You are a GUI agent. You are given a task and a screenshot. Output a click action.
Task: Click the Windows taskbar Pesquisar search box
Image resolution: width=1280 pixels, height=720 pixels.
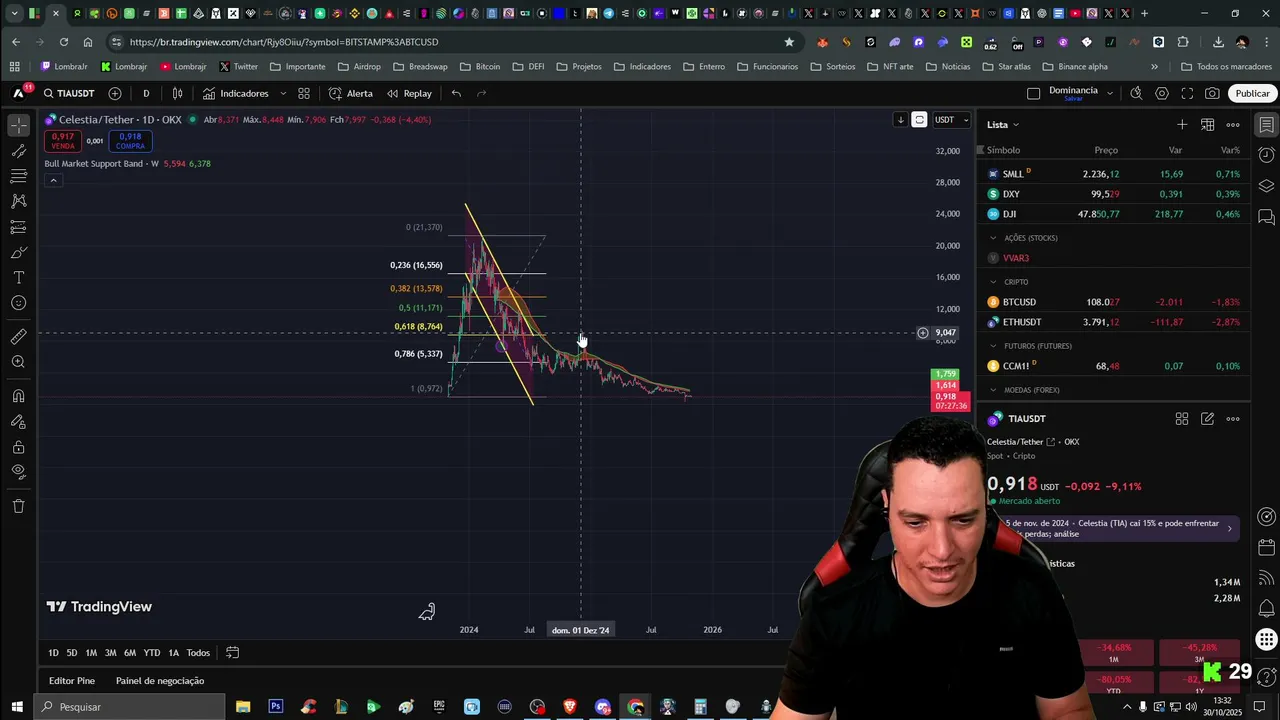point(130,707)
